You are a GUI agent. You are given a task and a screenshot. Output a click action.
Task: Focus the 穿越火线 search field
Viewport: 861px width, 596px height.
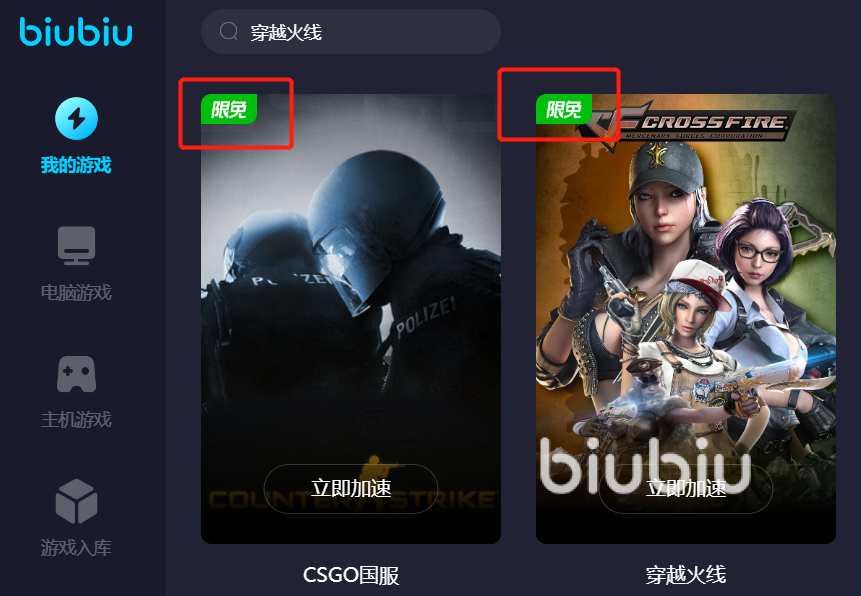tap(351, 31)
